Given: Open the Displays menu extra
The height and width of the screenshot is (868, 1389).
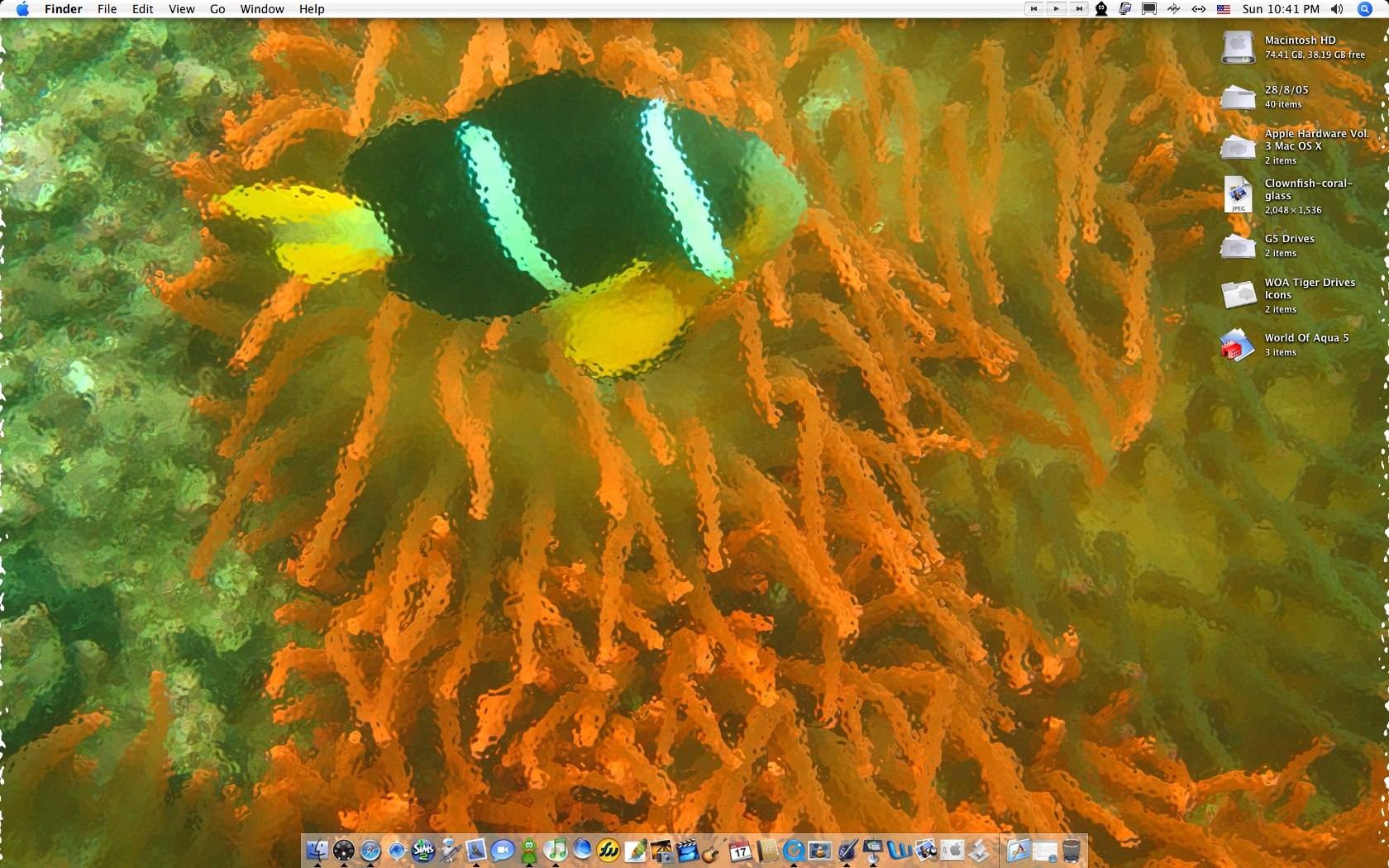Looking at the screenshot, I should point(1148,9).
